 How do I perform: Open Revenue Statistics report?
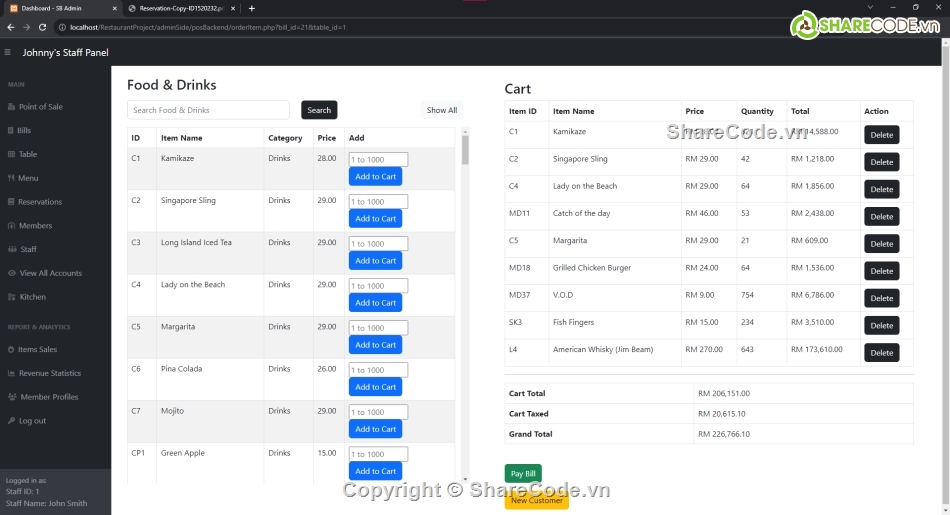(50, 373)
